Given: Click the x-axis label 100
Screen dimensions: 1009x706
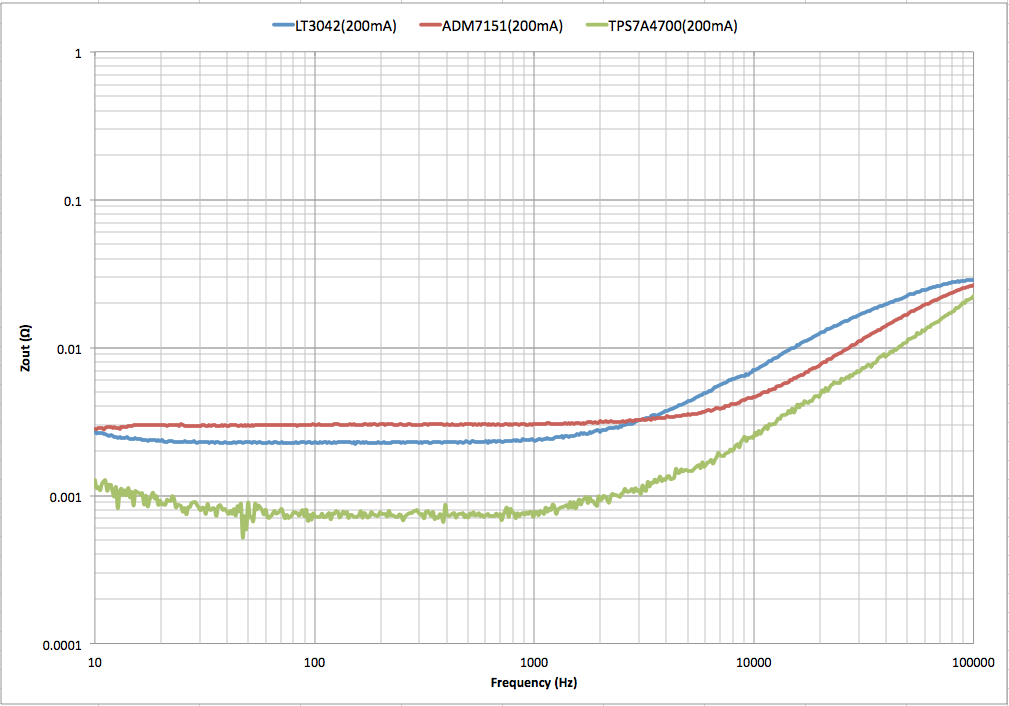Looking at the screenshot, I should 314,663.
